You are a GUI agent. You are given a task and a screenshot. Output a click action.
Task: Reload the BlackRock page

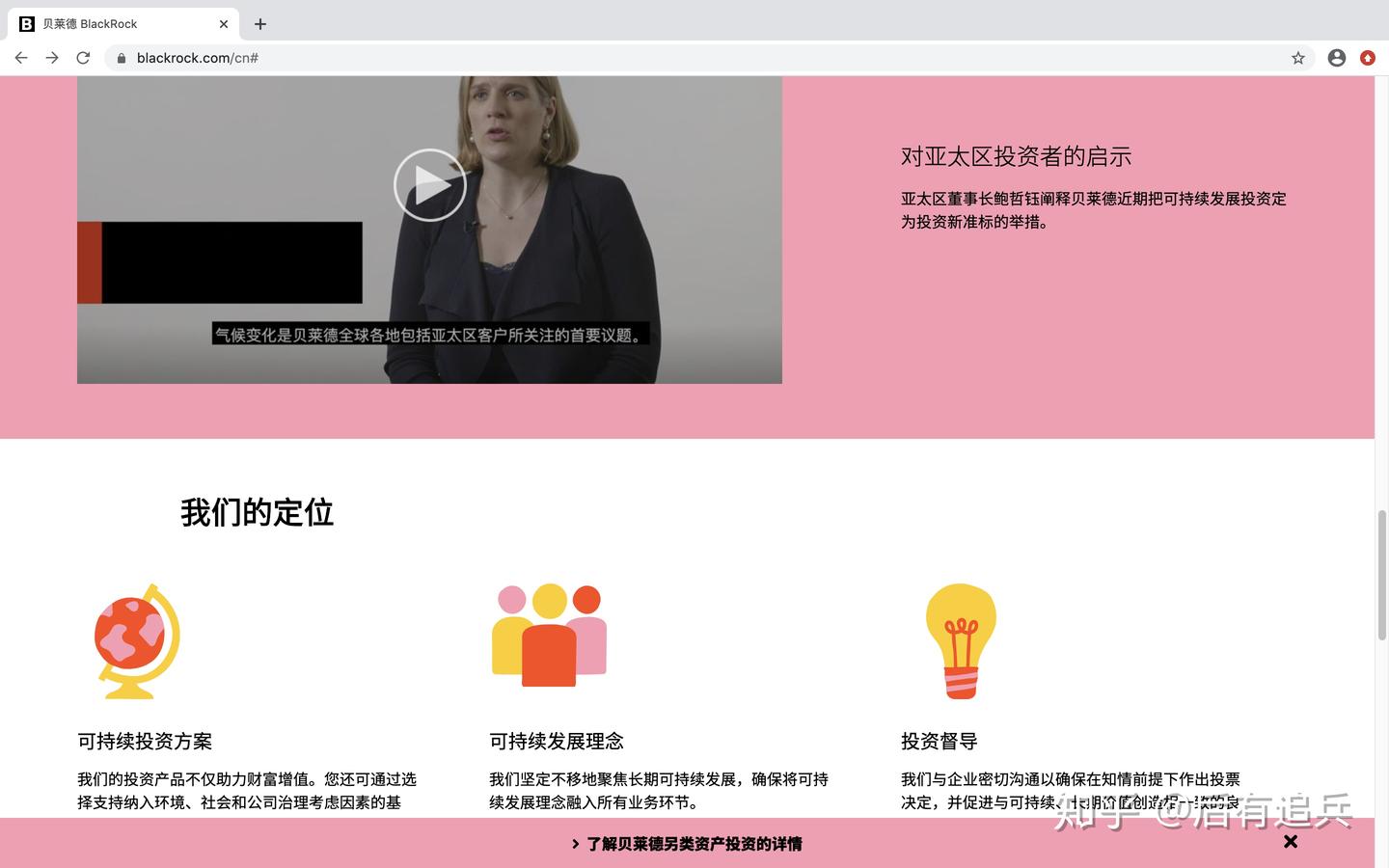[83, 58]
